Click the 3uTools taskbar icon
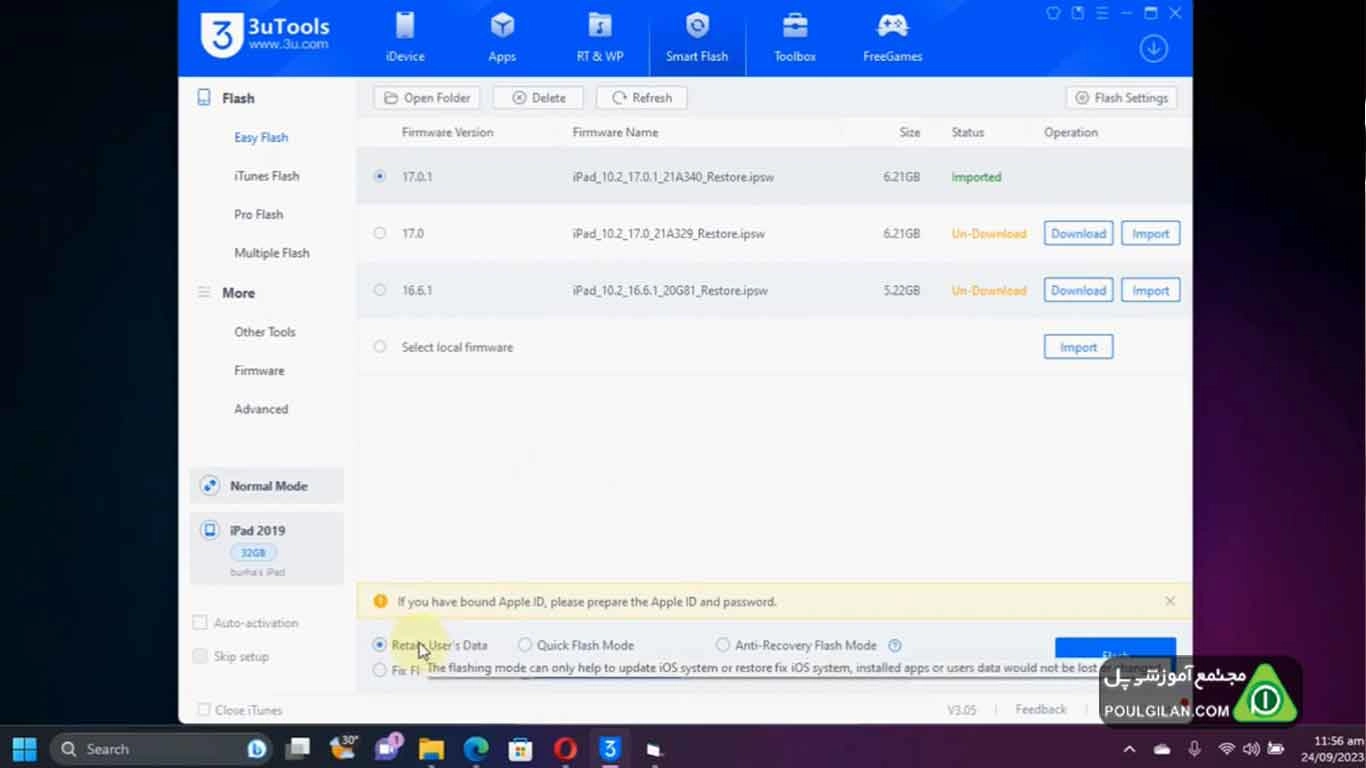Screen dimensions: 1366x768 (609, 749)
